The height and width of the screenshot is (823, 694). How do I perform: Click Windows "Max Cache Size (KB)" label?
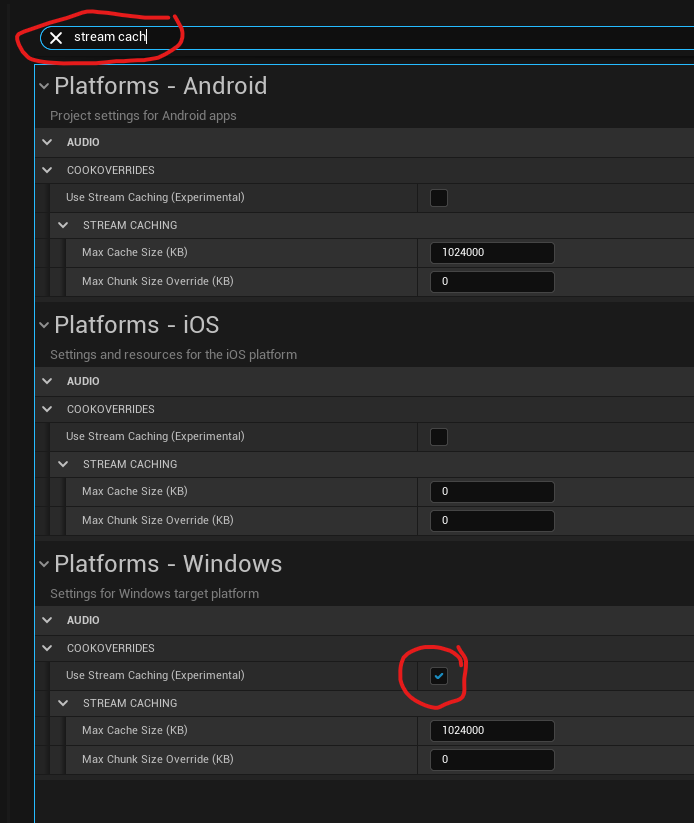coord(135,730)
